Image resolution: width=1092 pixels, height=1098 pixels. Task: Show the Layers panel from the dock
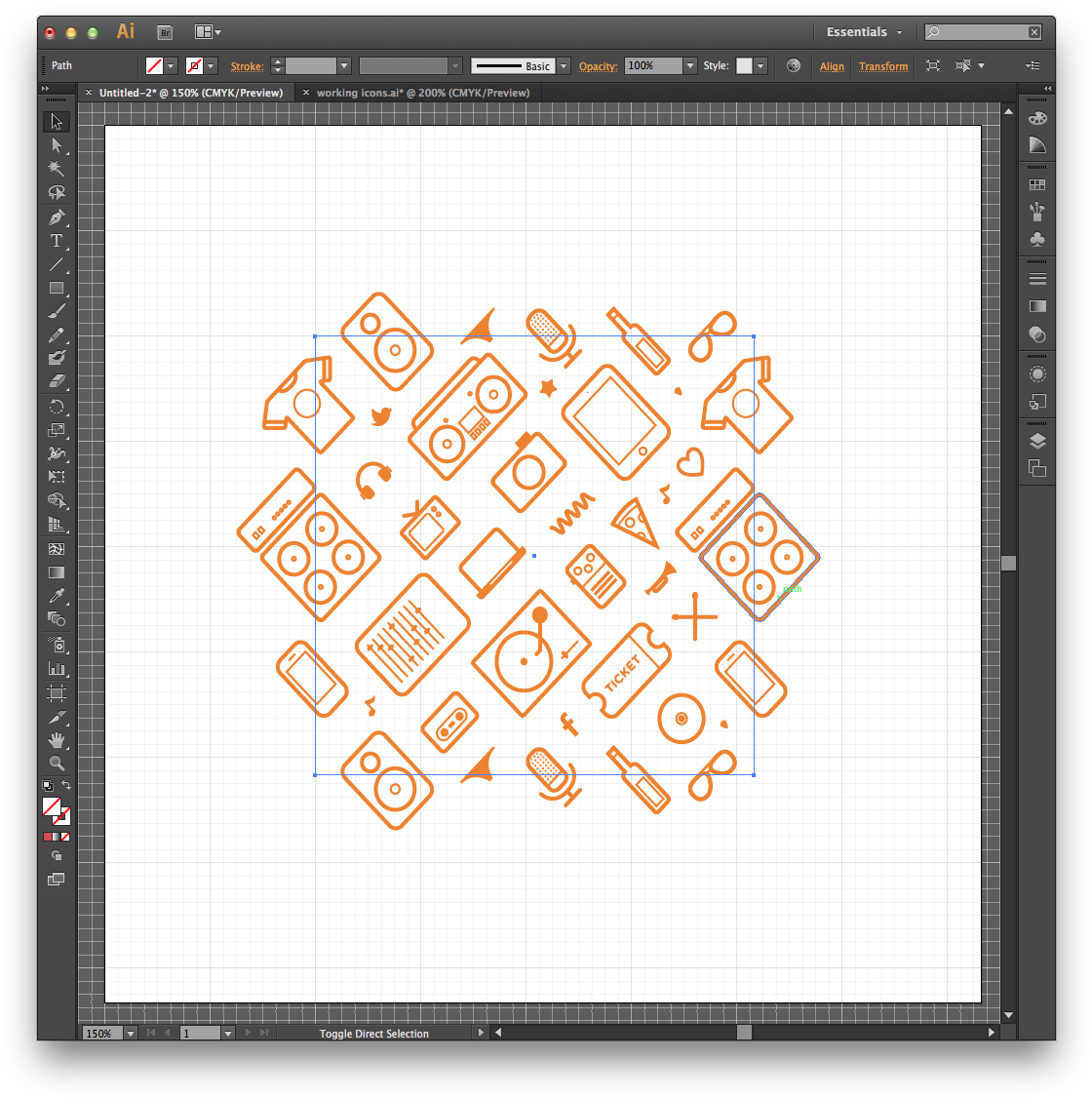(x=1036, y=441)
